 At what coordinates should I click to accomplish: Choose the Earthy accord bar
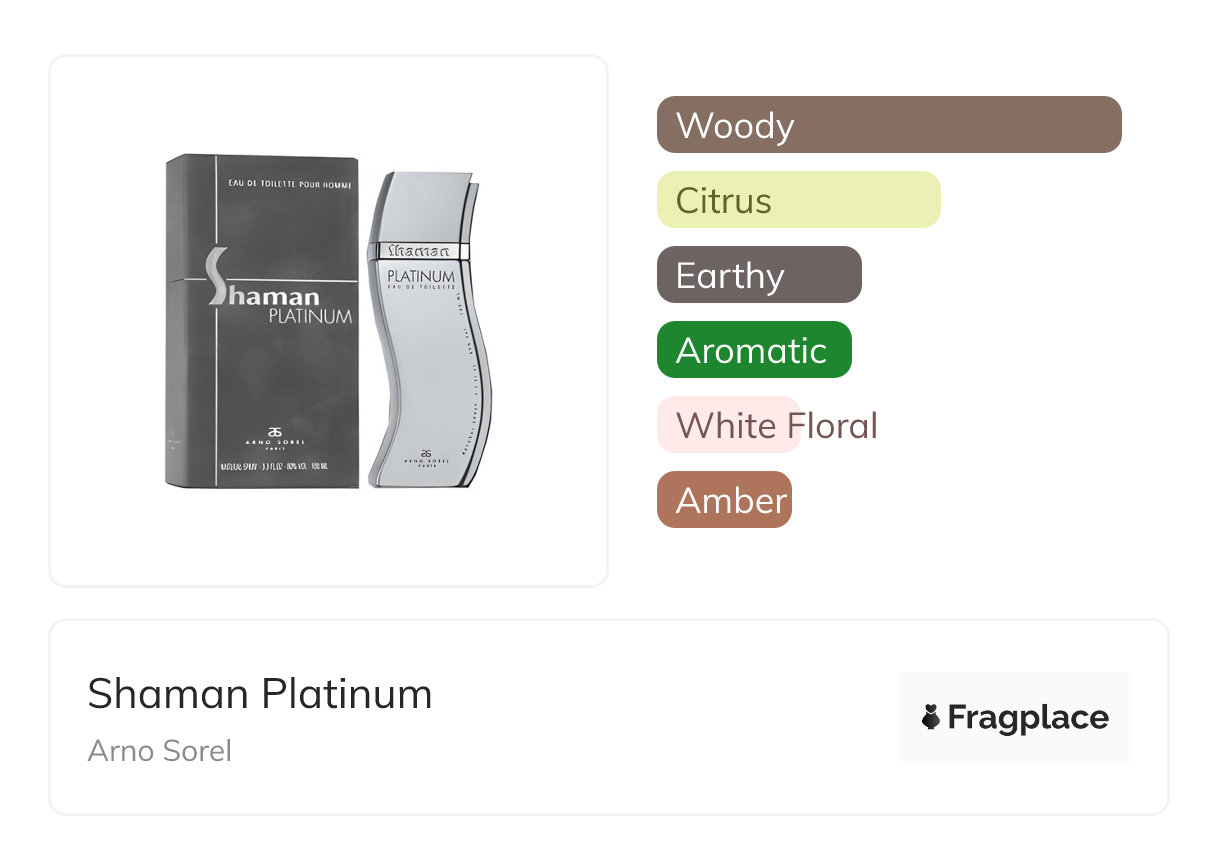pos(758,275)
